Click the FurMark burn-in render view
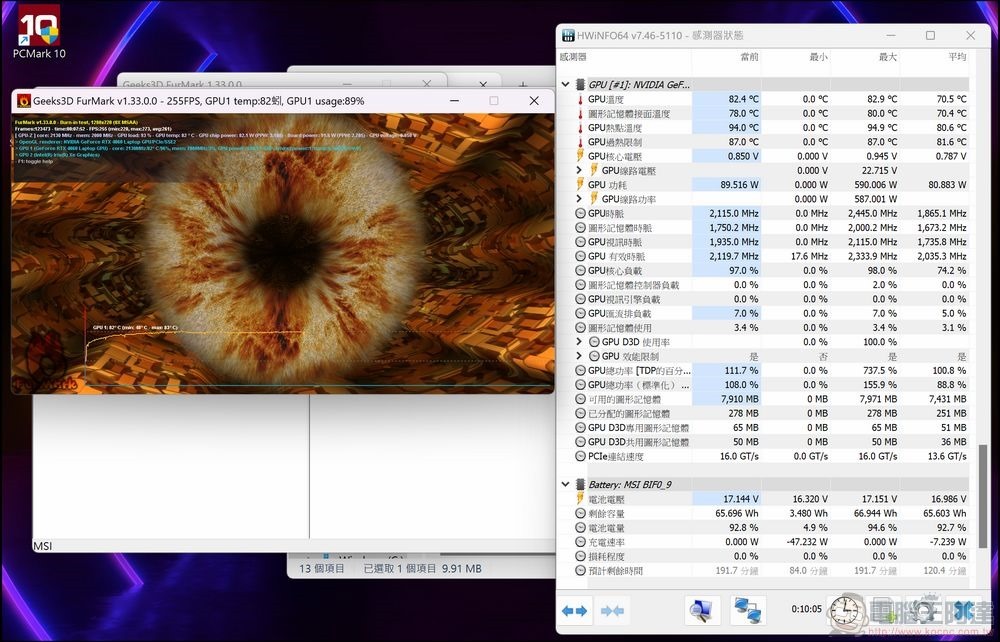This screenshot has width=1000, height=642. (282, 250)
